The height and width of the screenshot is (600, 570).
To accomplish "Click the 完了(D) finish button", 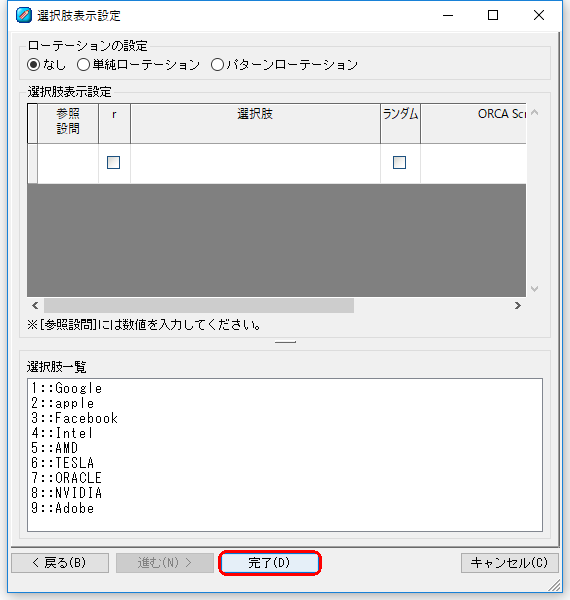I will point(270,563).
